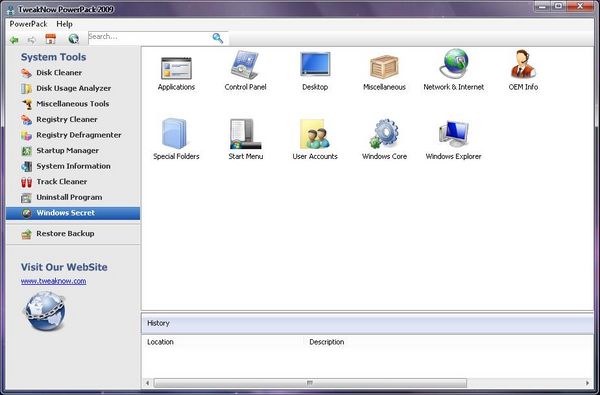Close the TweakNow PowerPack window
This screenshot has width=600, height=395.
tap(580, 6)
